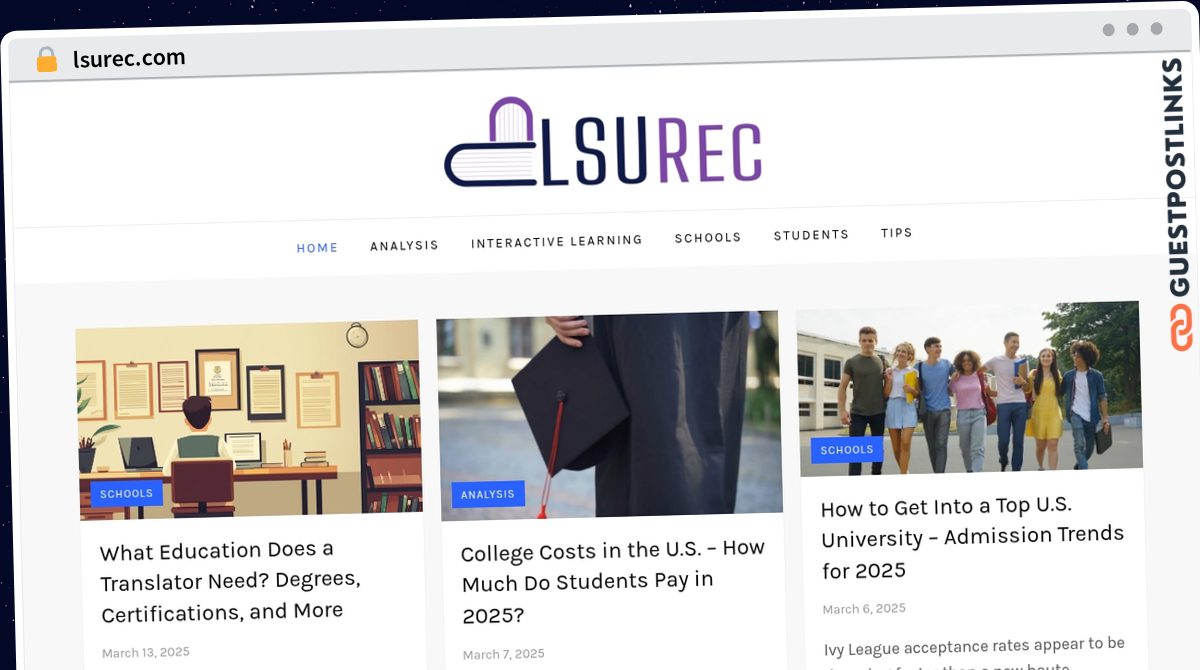
Task: Select the Schools navigation item
Action: click(x=708, y=237)
